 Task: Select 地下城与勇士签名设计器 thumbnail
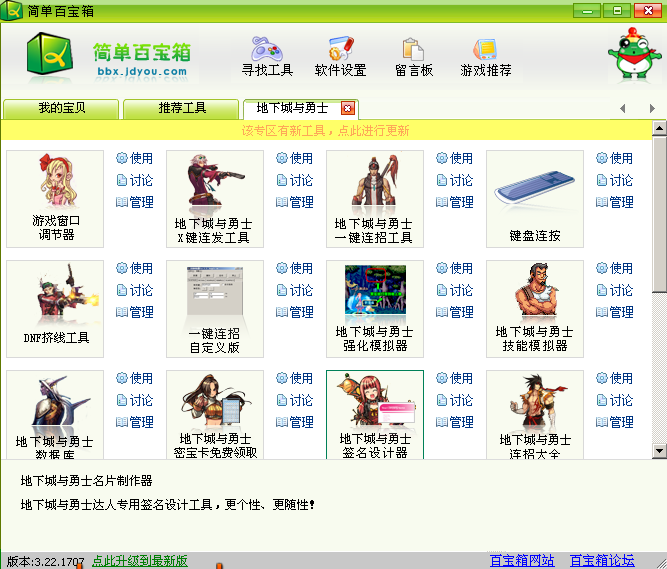tap(375, 415)
